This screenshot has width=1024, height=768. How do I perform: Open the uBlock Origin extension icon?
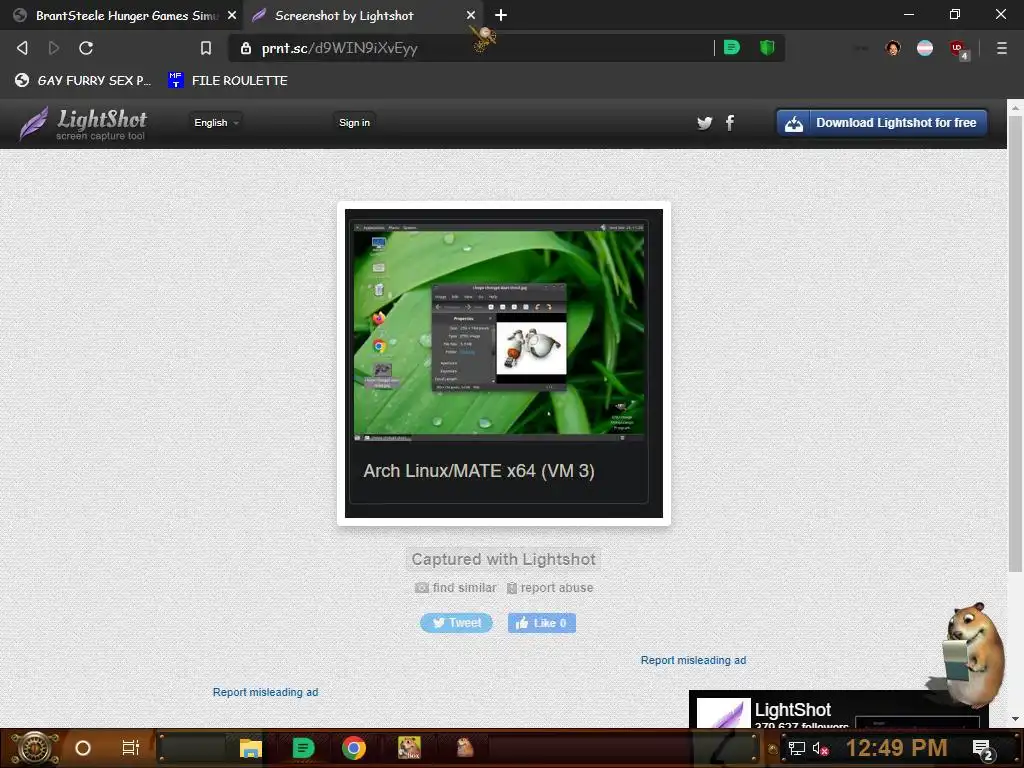pos(959,49)
